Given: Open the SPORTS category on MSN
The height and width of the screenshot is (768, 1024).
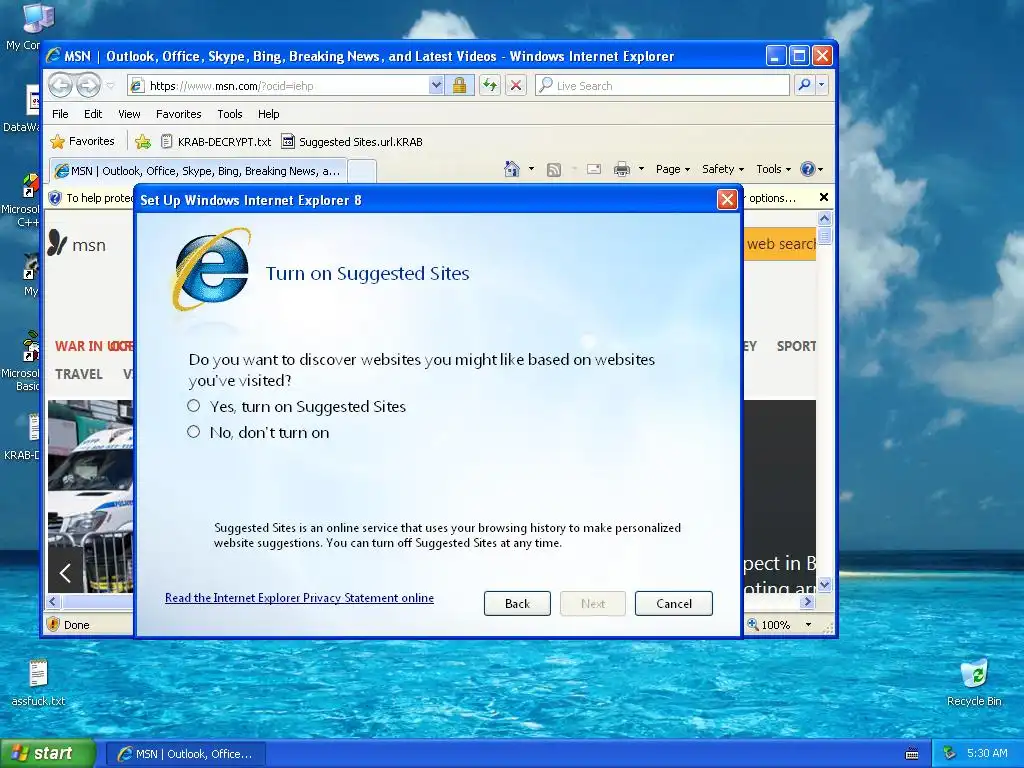Looking at the screenshot, I should 796,346.
